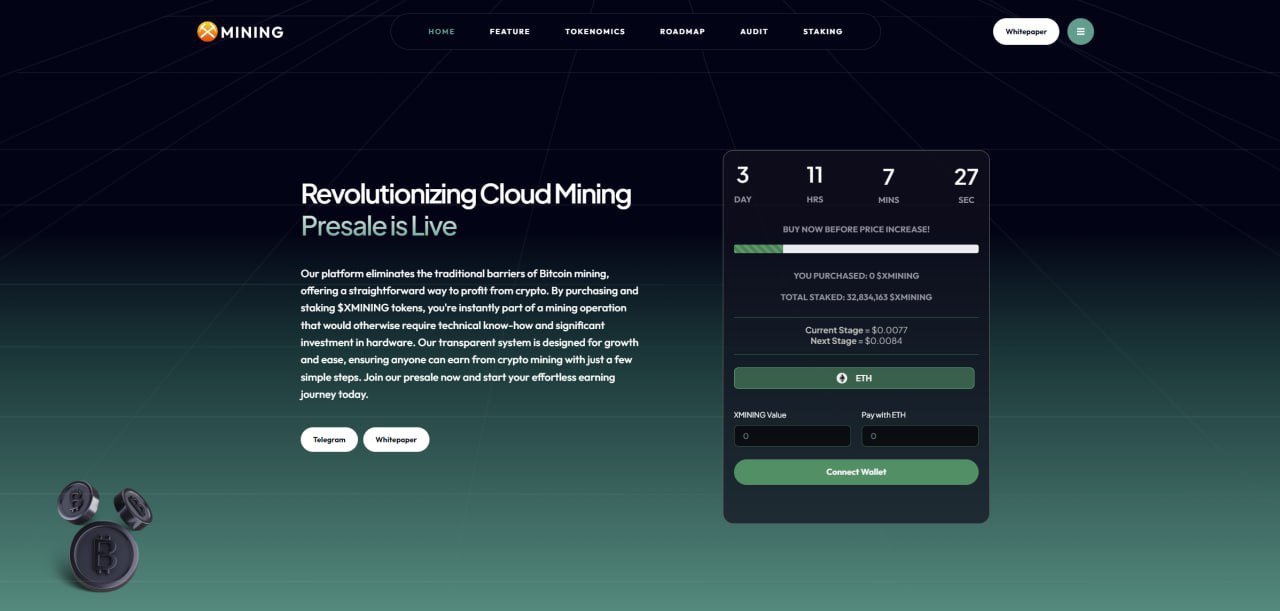The height and width of the screenshot is (611, 1280).
Task: Open the Telegram link button
Action: click(x=329, y=440)
